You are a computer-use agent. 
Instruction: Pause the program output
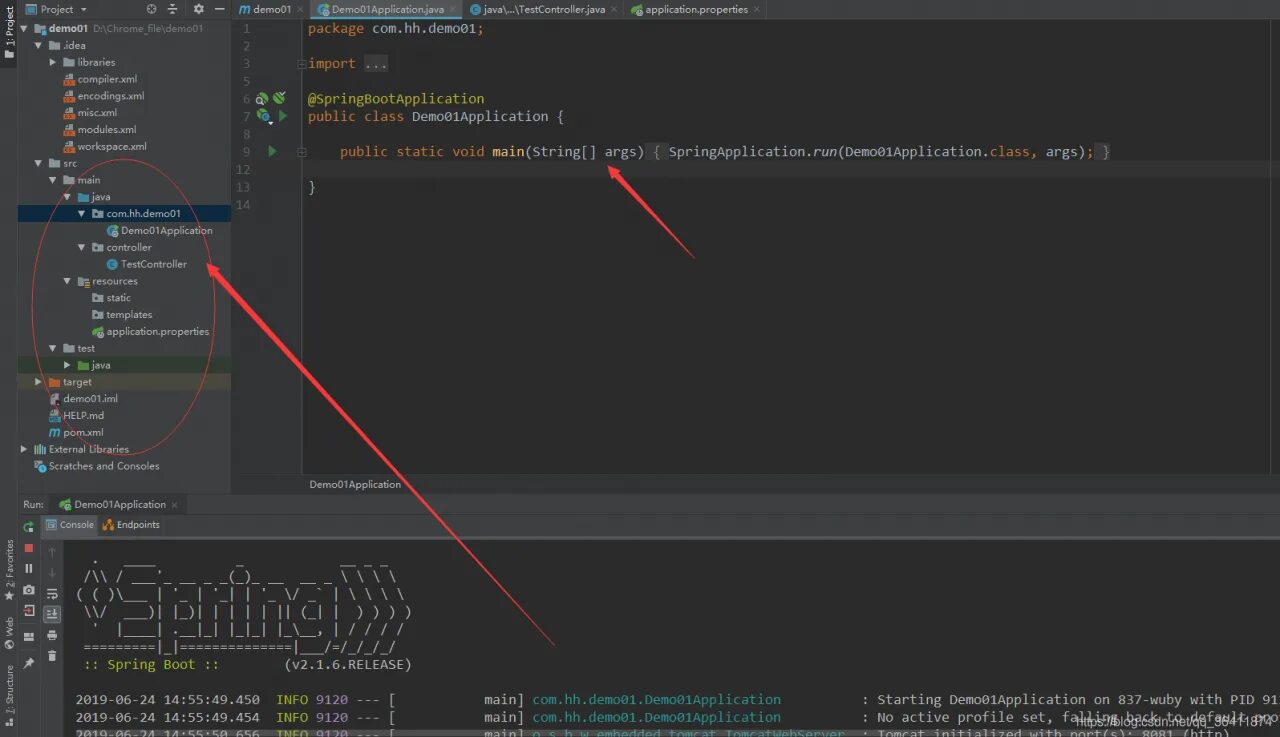click(29, 569)
